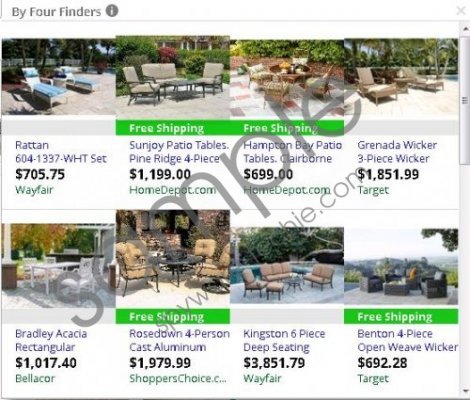The width and height of the screenshot is (470, 400).
Task: Click the Wayfair seller under Rattan set
Action: [34, 190]
